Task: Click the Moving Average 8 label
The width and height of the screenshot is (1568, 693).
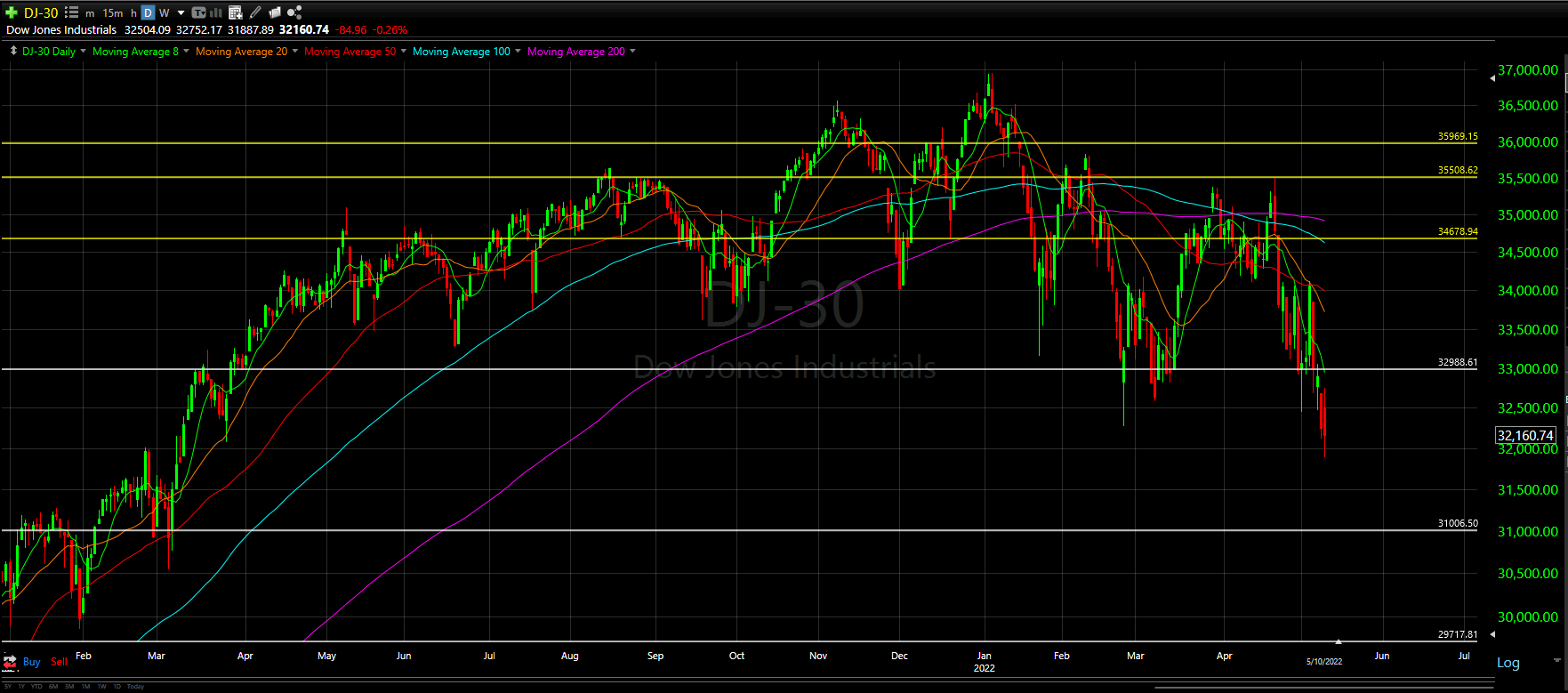Action: point(135,52)
